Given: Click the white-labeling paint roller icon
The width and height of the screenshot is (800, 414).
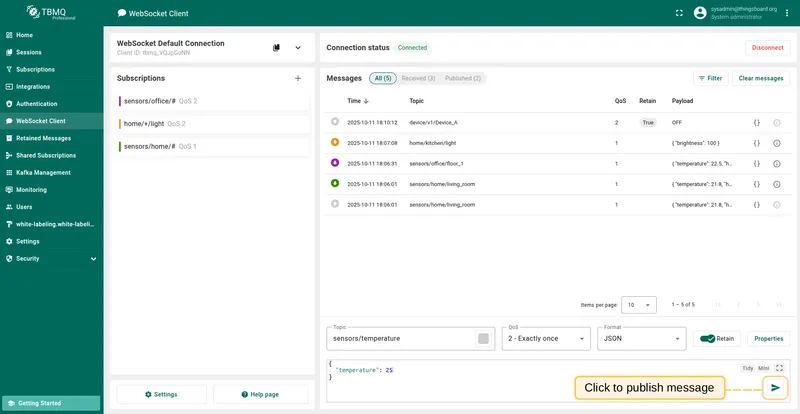Looking at the screenshot, I should click(x=9, y=224).
